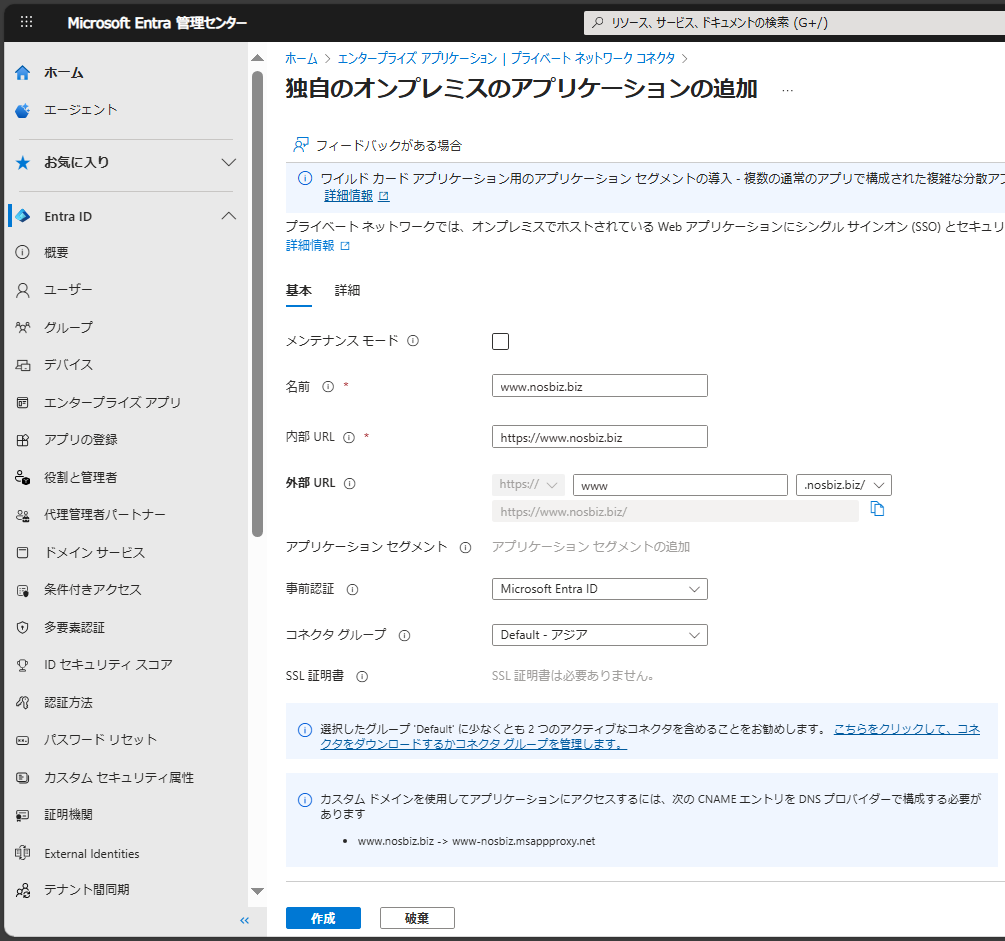Collapse the sidebar with double-chevron icon

(x=244, y=920)
